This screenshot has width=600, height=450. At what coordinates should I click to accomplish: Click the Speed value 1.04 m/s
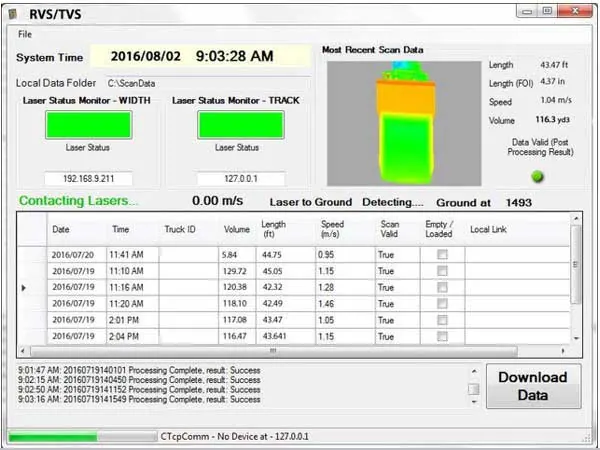556,100
